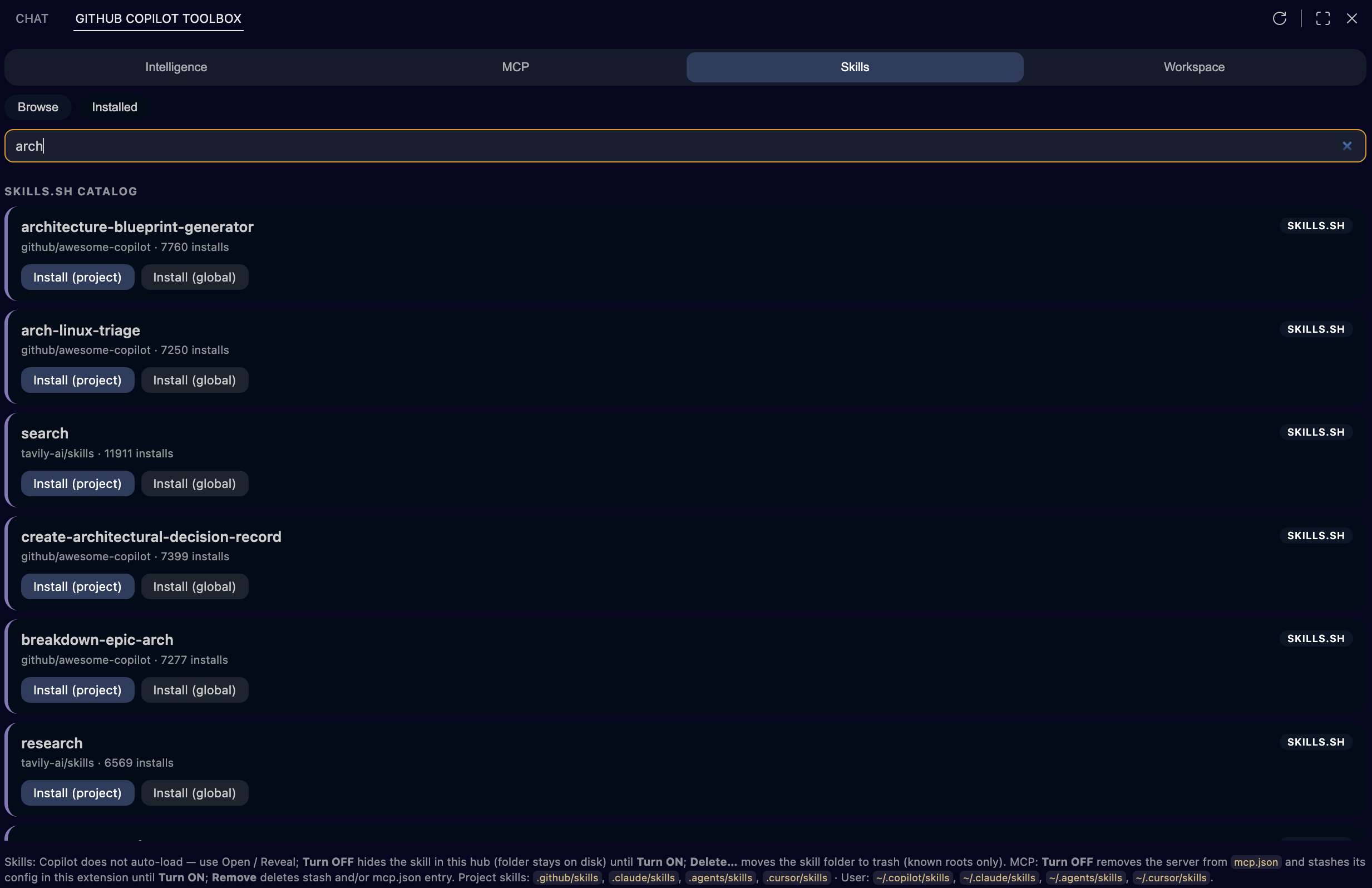The height and width of the screenshot is (888, 1372).
Task: Maximize the panel with the fullscreen icon
Action: click(1322, 18)
